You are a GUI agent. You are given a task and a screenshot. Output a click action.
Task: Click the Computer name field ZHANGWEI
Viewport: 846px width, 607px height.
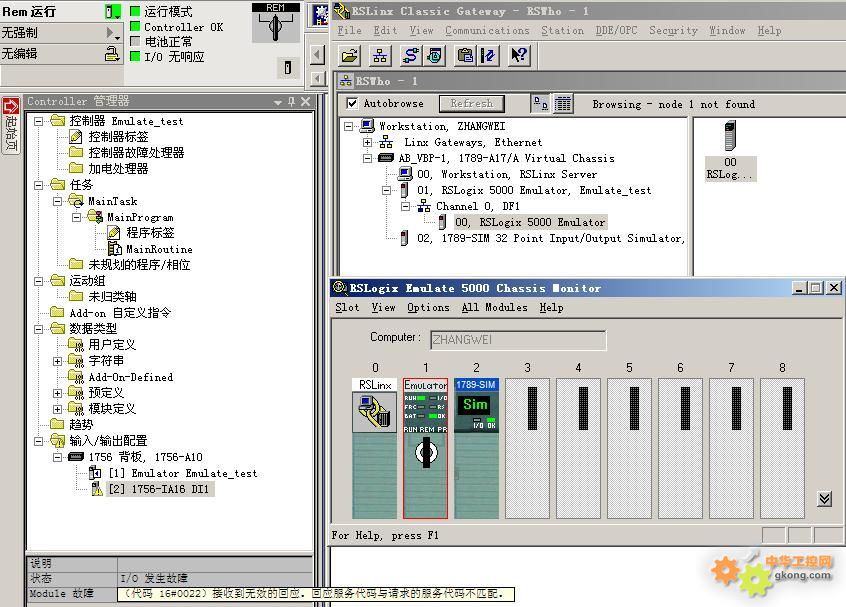coord(518,340)
